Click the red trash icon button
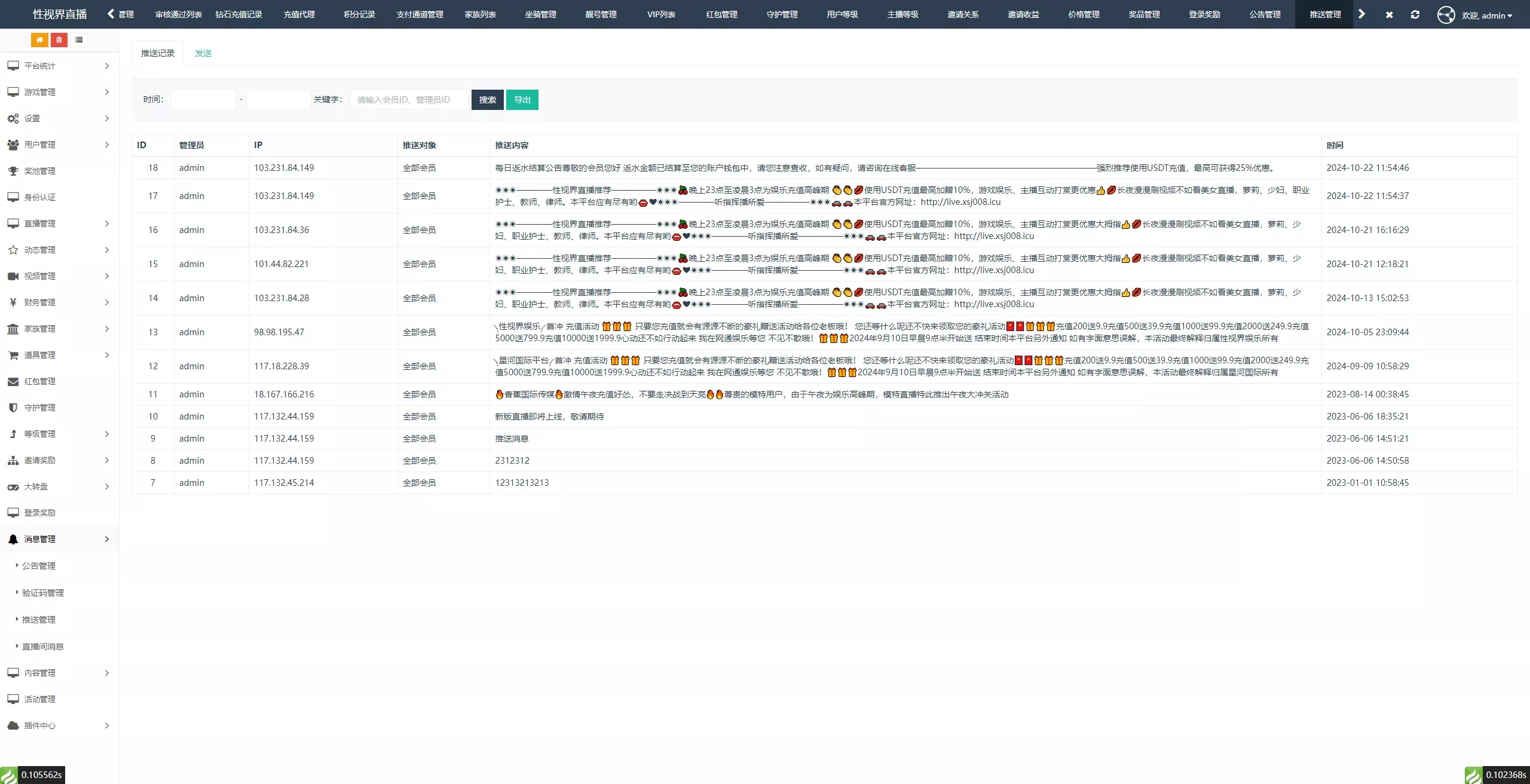The height and width of the screenshot is (784, 1530). [x=59, y=39]
